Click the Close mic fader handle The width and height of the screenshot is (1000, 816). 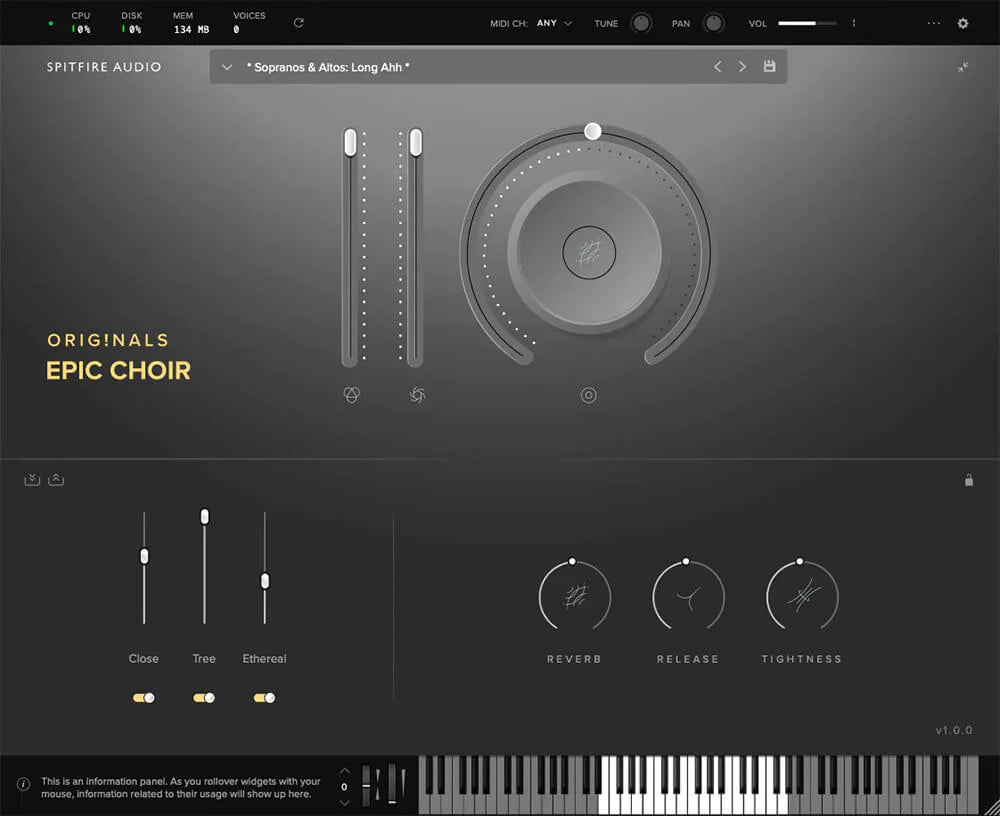144,556
